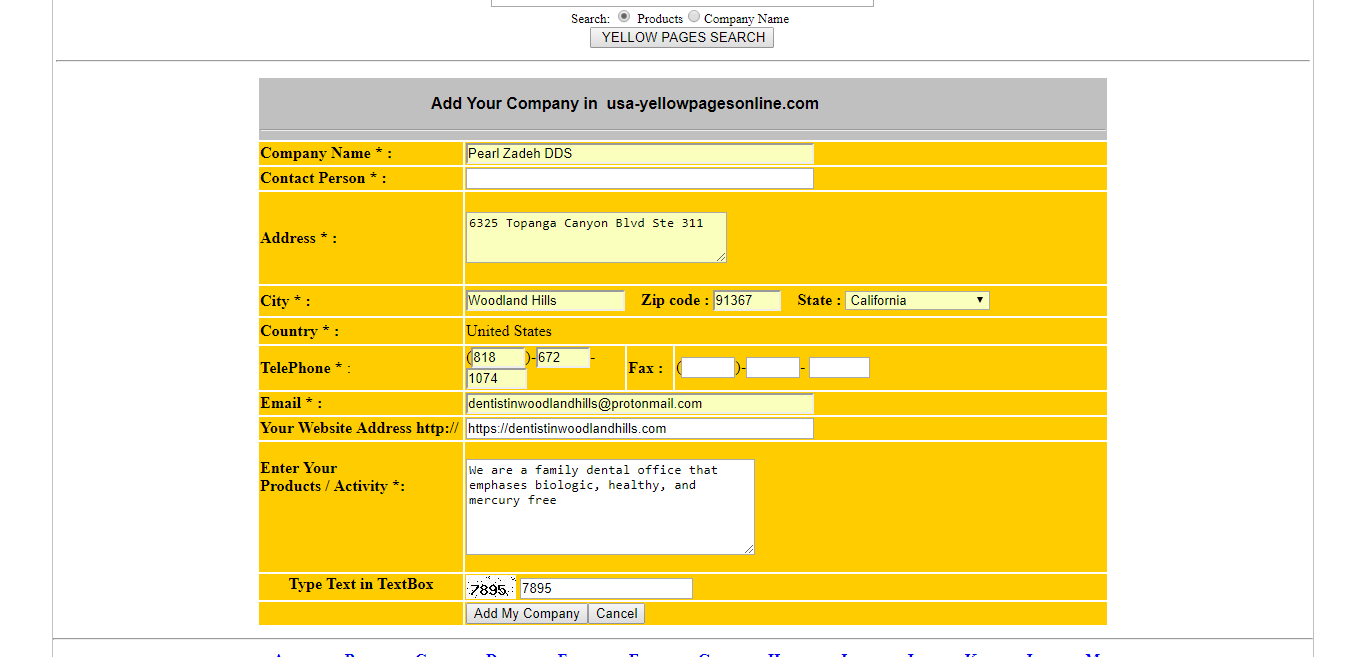
Task: Click the empty Contact Person field
Action: pyautogui.click(x=639, y=178)
